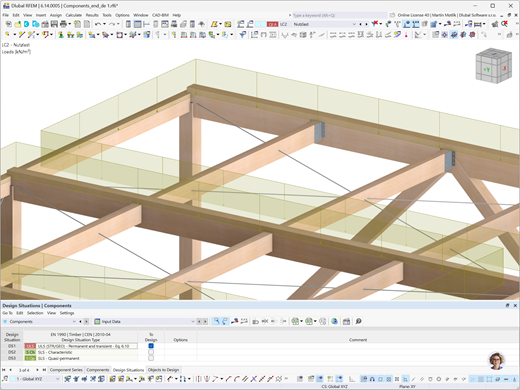Click the export to Excel green icon
520x390 pixels.
coord(295,321)
